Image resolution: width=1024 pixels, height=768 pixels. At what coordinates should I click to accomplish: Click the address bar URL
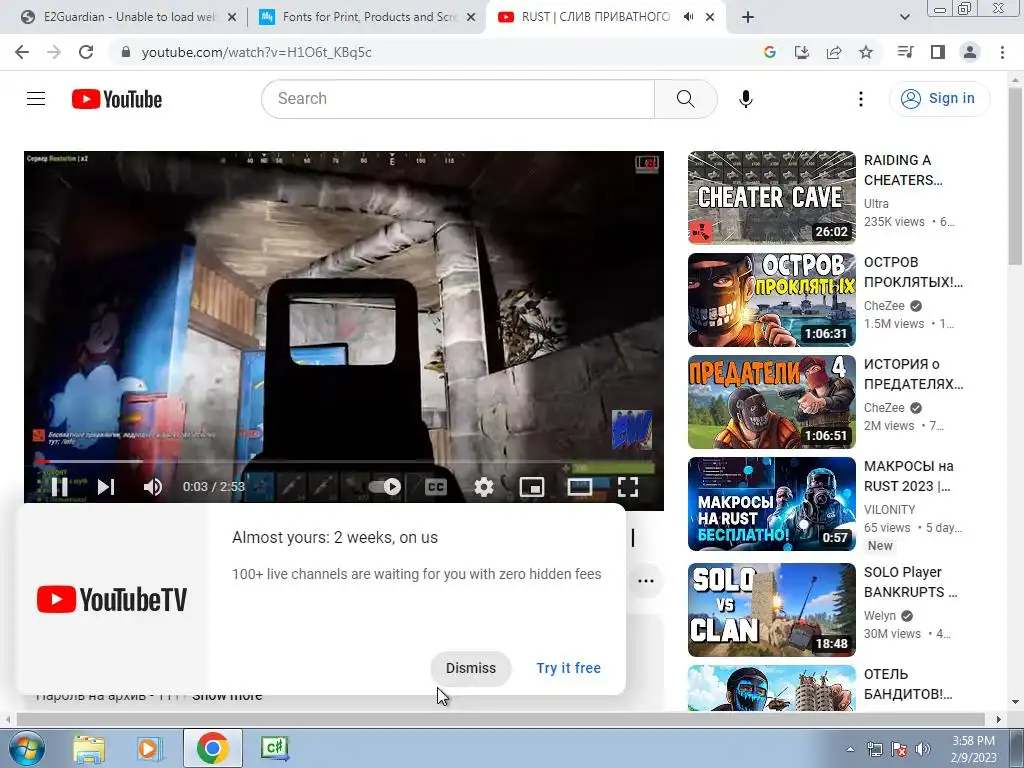257,52
